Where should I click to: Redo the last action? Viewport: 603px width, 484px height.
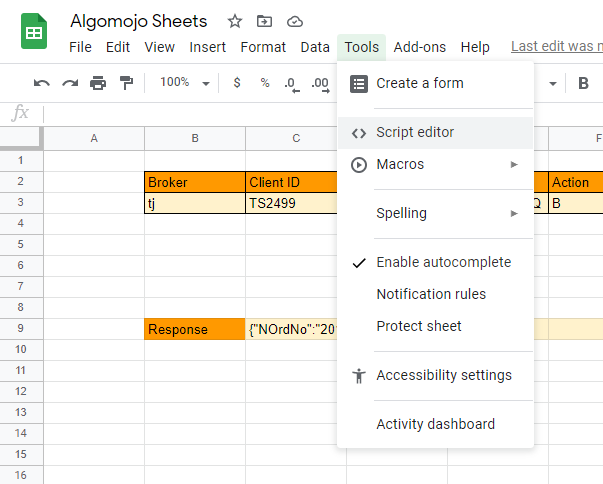pos(70,83)
